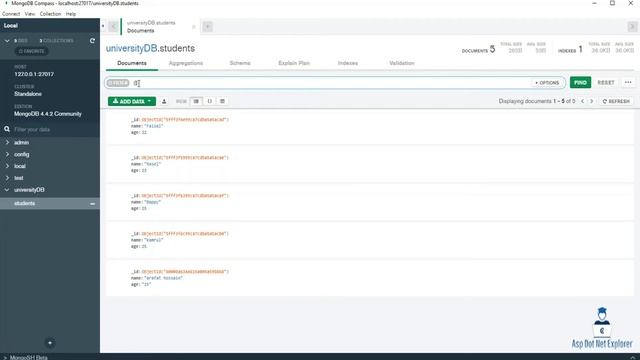Click the sidebar search magnifier icon
Screen dimensions: 640x360
7,129
